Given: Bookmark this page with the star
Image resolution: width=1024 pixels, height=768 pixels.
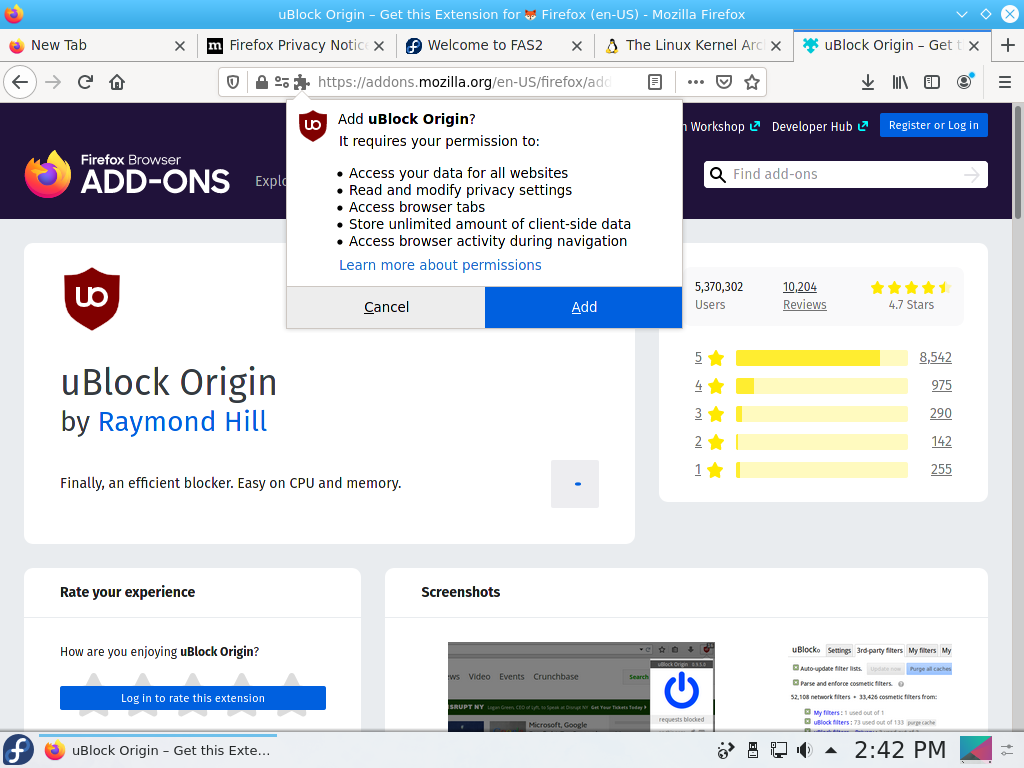Looking at the screenshot, I should (752, 82).
